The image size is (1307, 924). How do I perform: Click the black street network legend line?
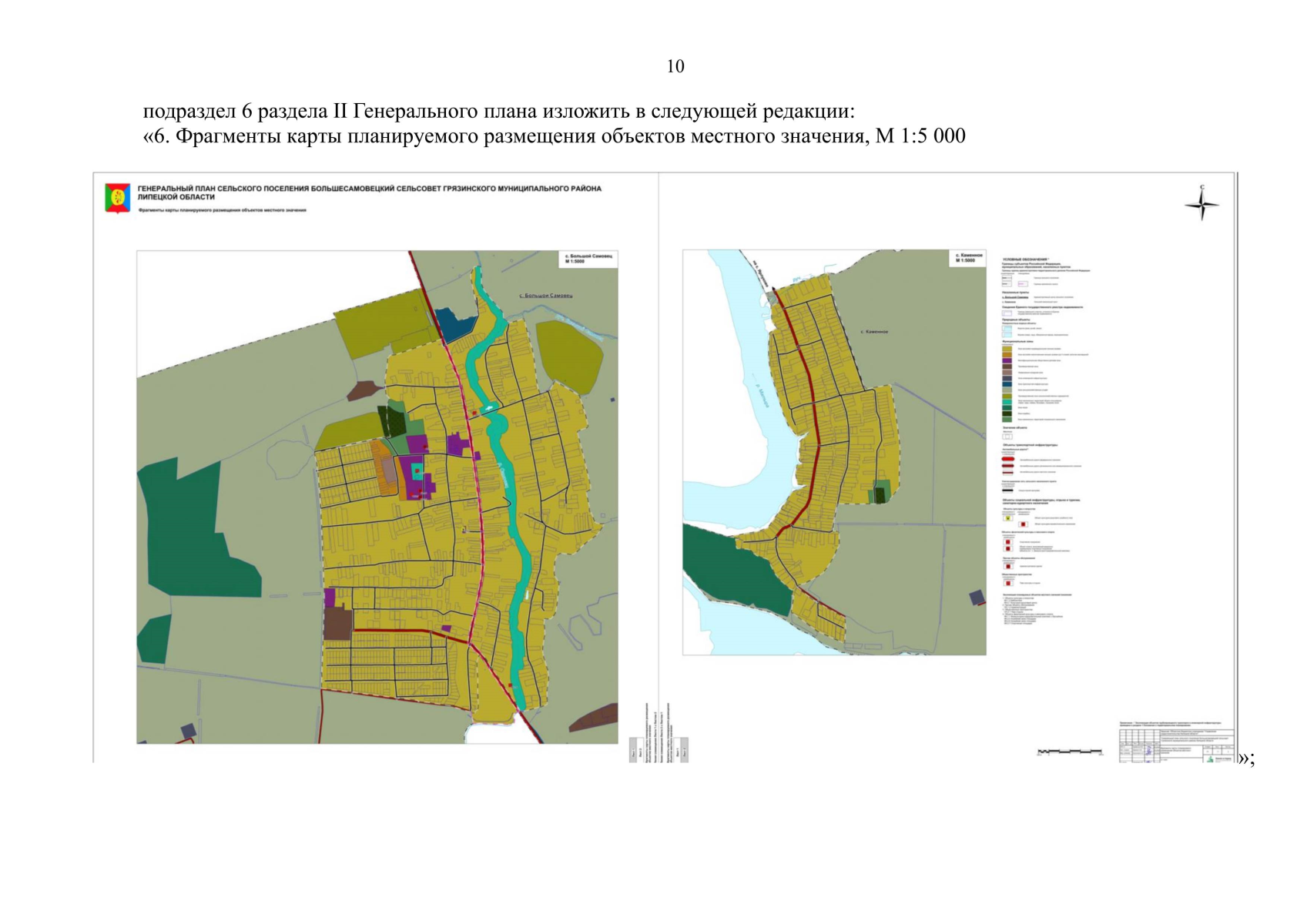coord(1007,490)
